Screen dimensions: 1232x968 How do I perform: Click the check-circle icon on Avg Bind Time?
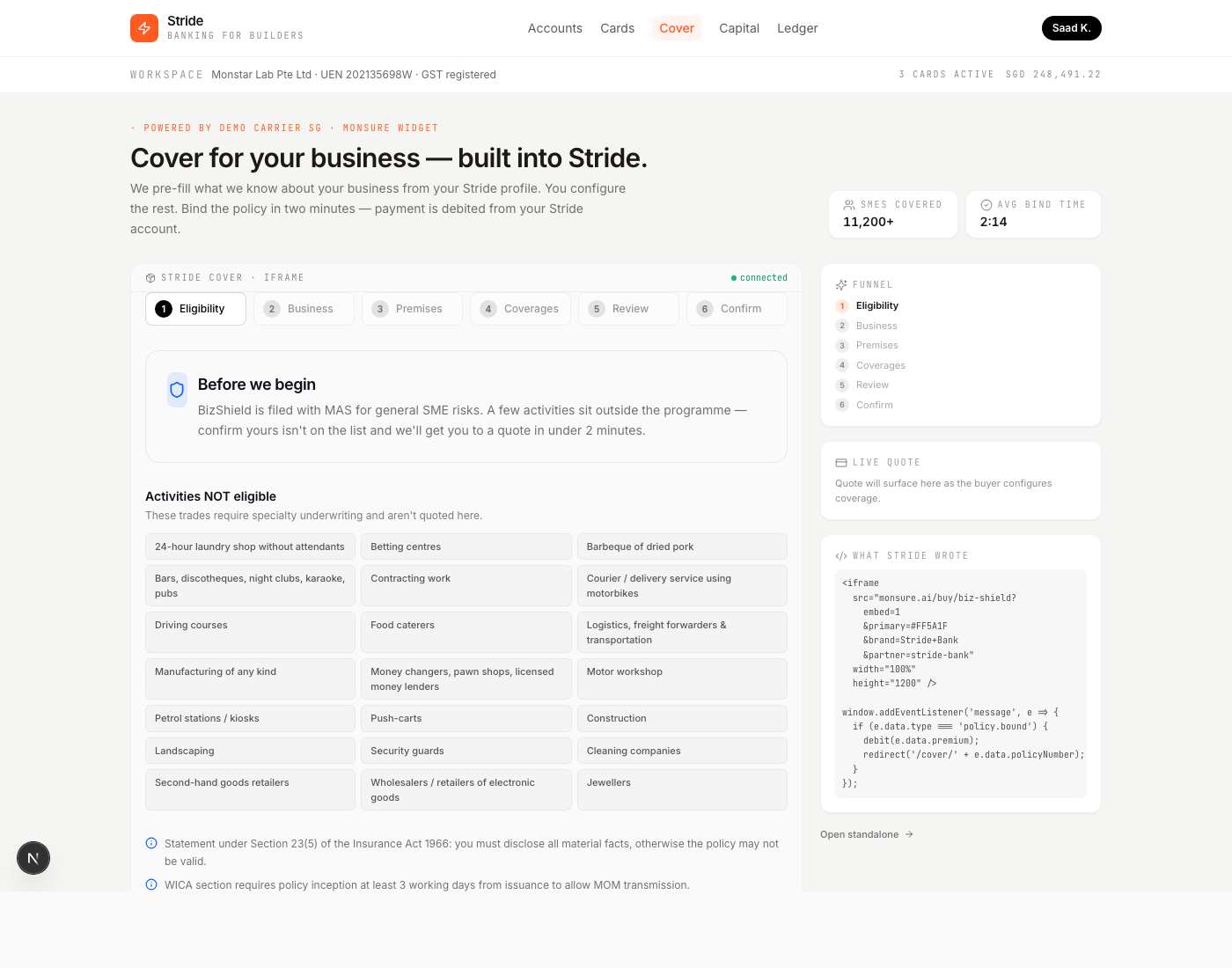pyautogui.click(x=986, y=205)
